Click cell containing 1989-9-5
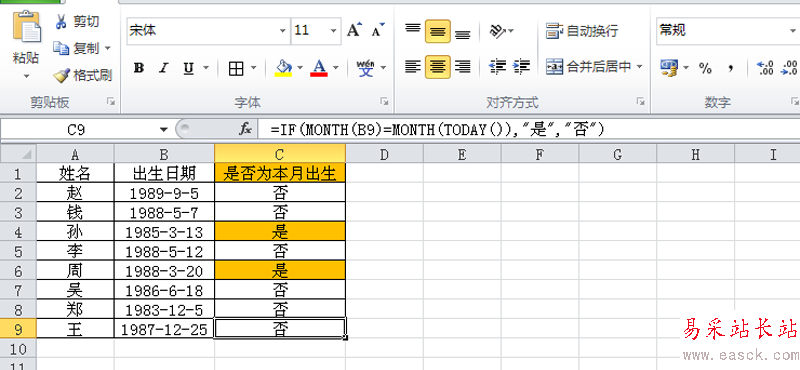The height and width of the screenshot is (370, 800). [x=164, y=193]
